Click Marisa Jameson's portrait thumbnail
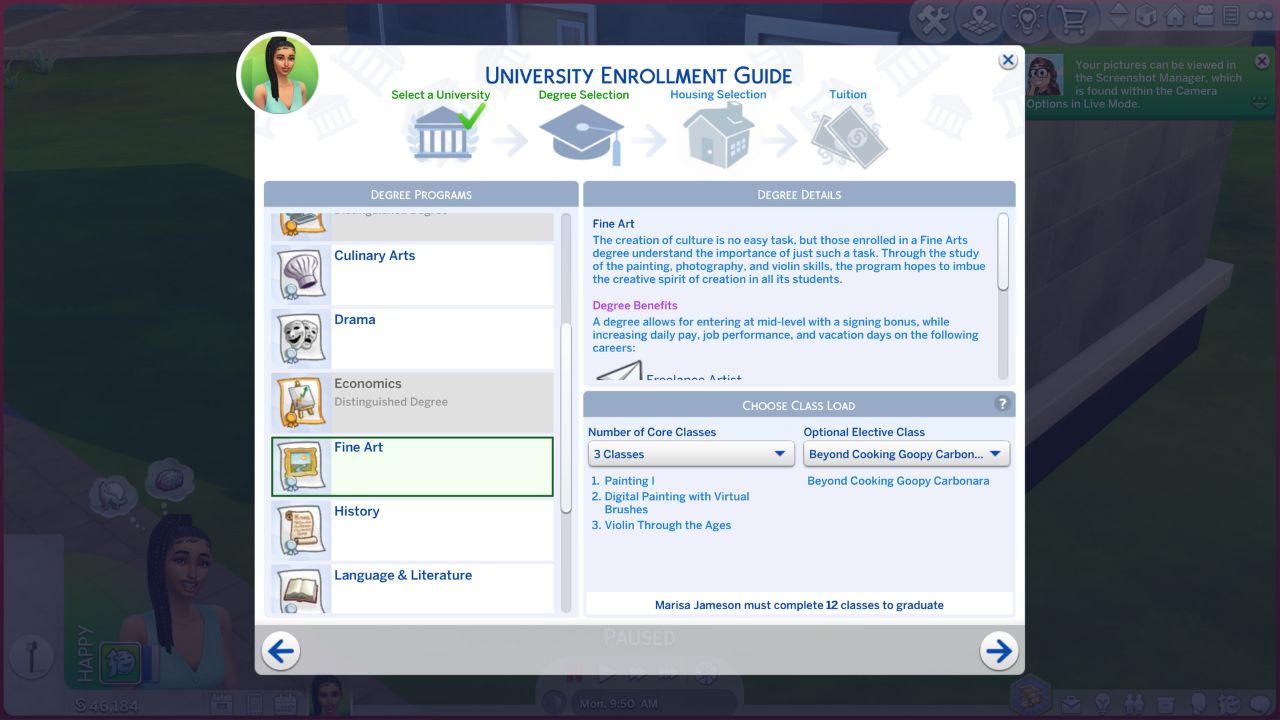This screenshot has height=720, width=1280. tap(278, 73)
